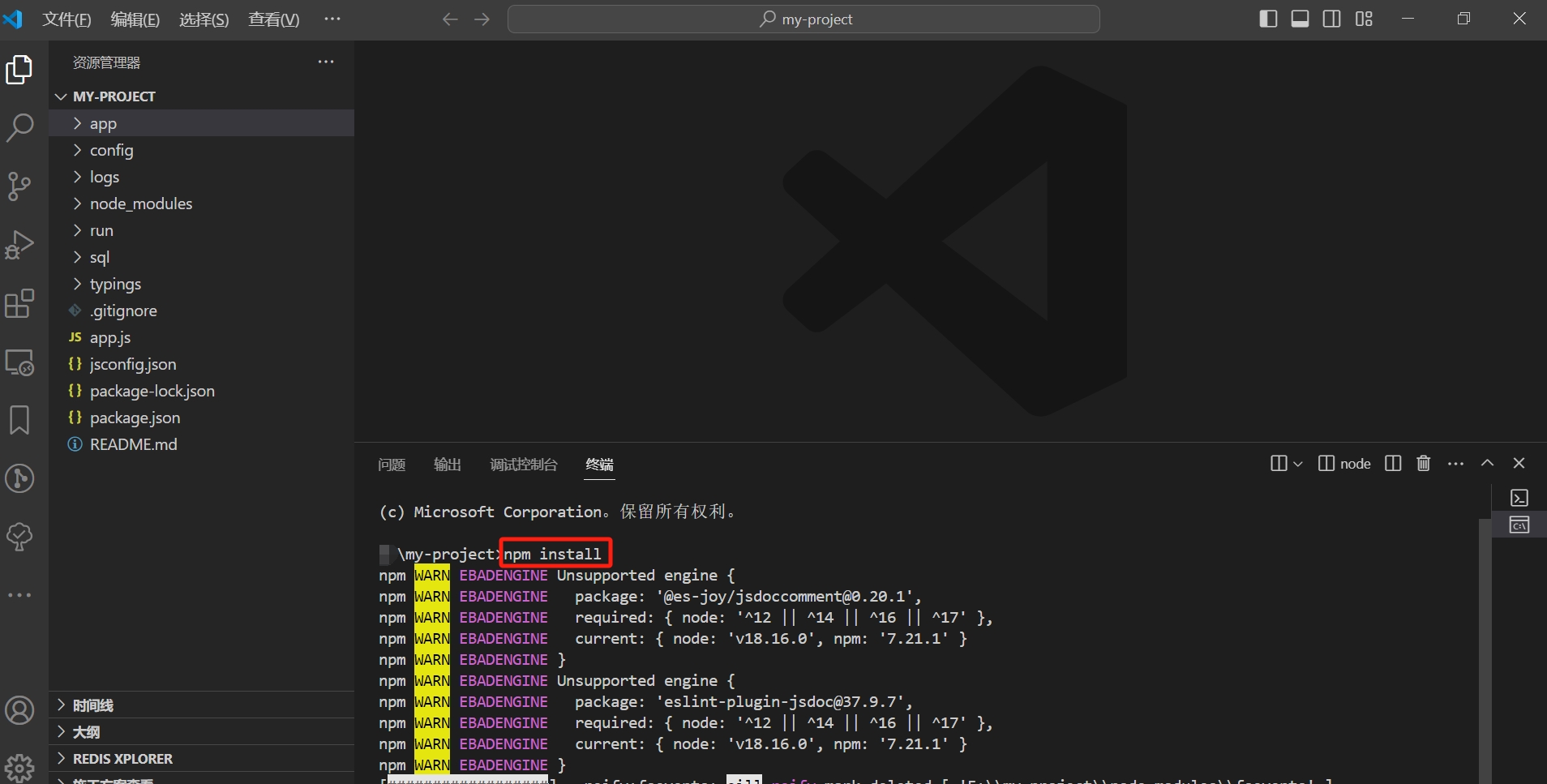Expand the 时间线 section
The height and width of the screenshot is (784, 1547).
[92, 705]
